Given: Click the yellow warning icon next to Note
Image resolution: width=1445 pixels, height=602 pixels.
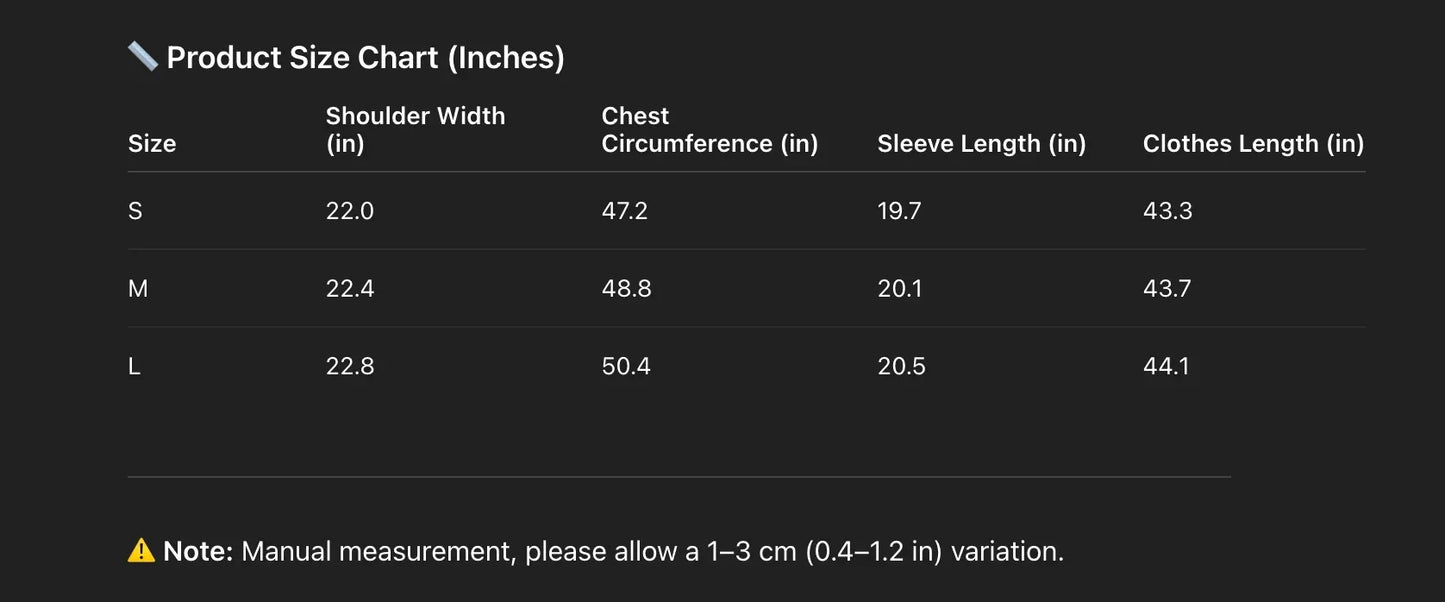Looking at the screenshot, I should pos(141,550).
